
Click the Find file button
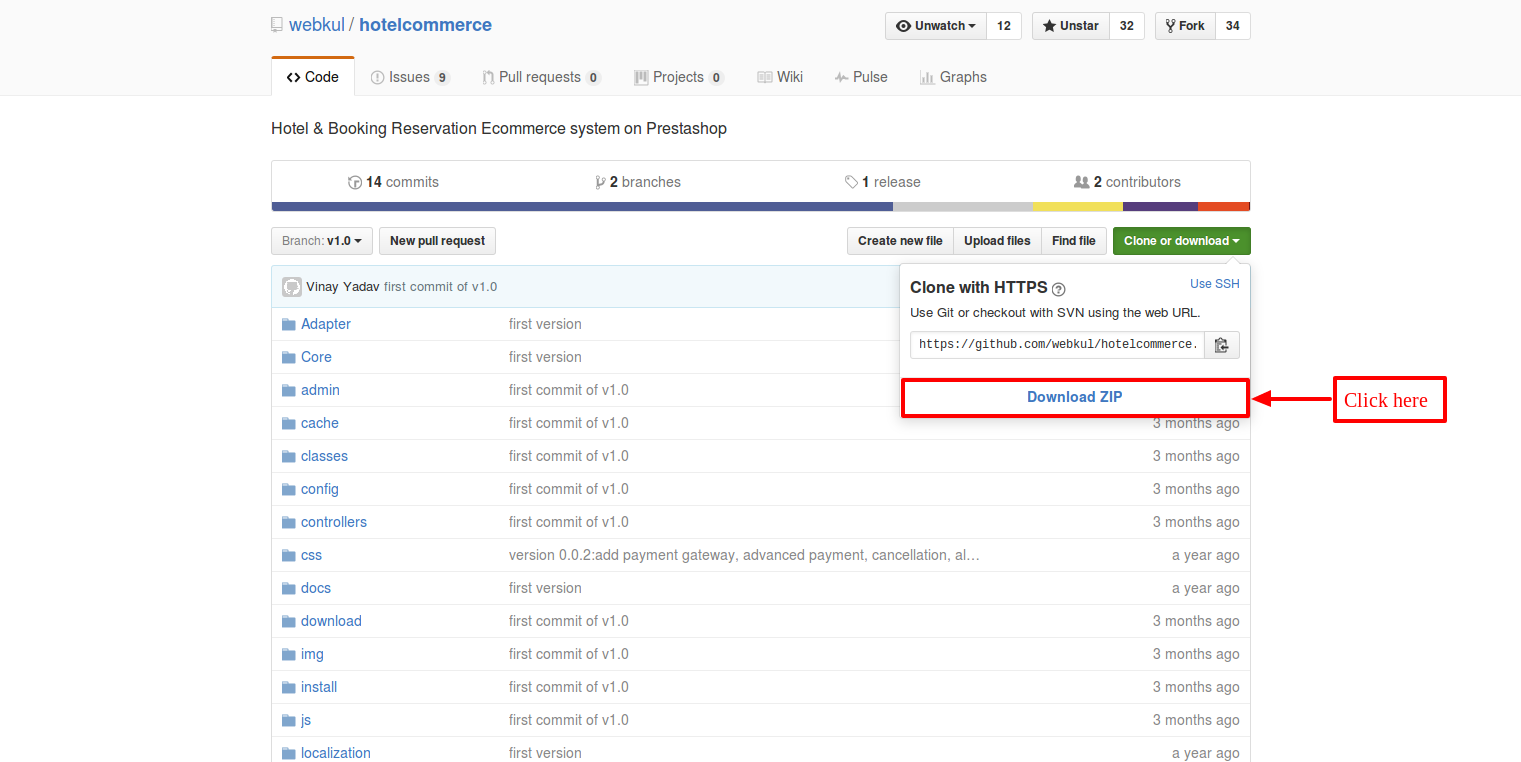(1074, 241)
